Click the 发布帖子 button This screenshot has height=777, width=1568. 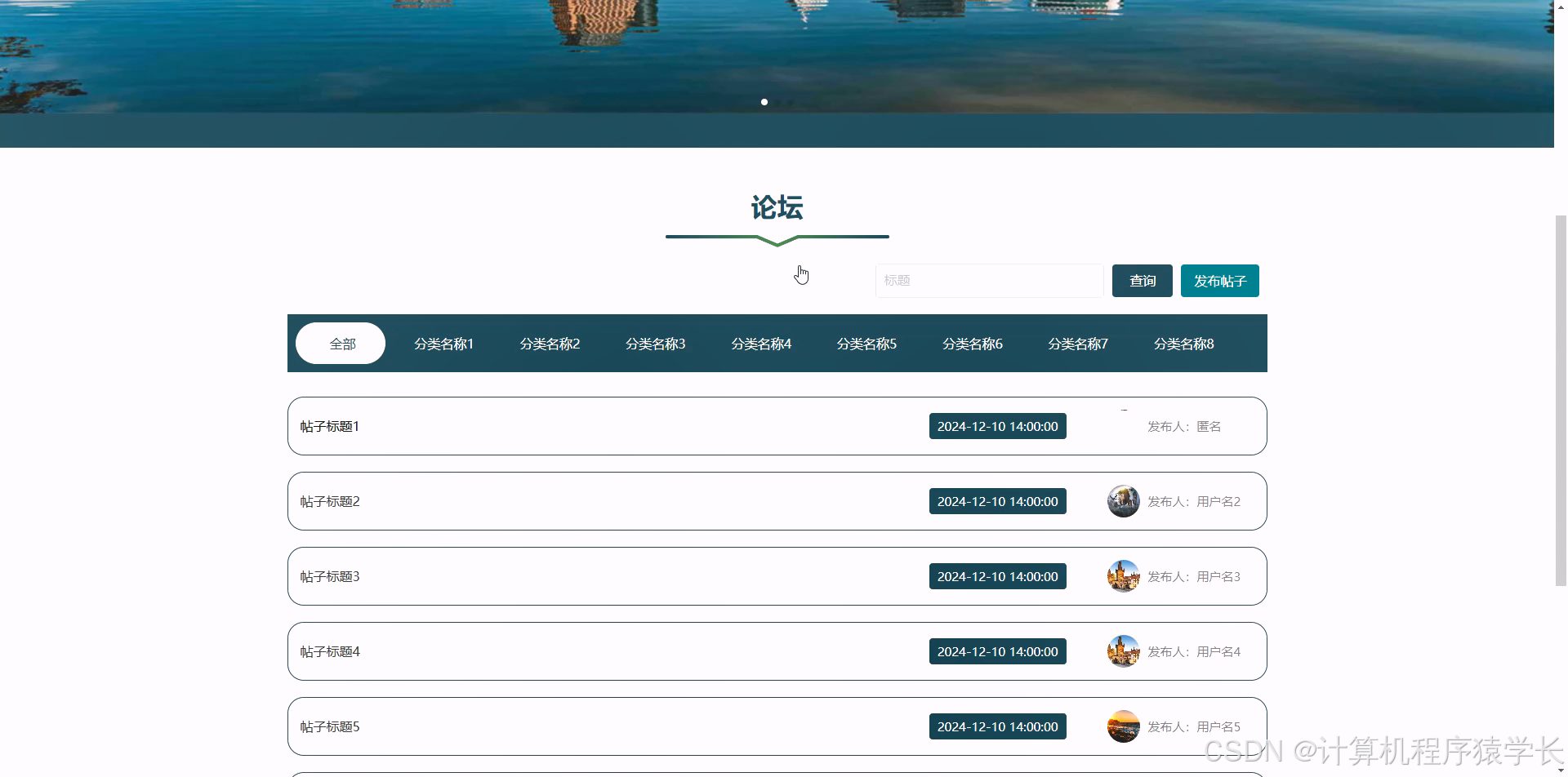(x=1218, y=280)
